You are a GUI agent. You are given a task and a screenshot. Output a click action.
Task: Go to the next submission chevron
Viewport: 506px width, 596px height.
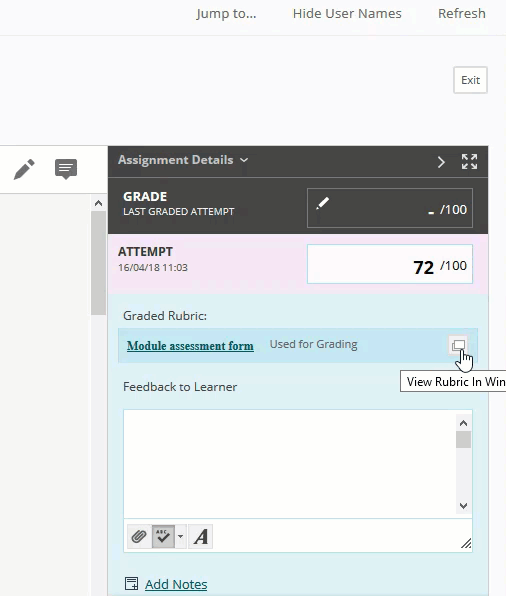(441, 162)
